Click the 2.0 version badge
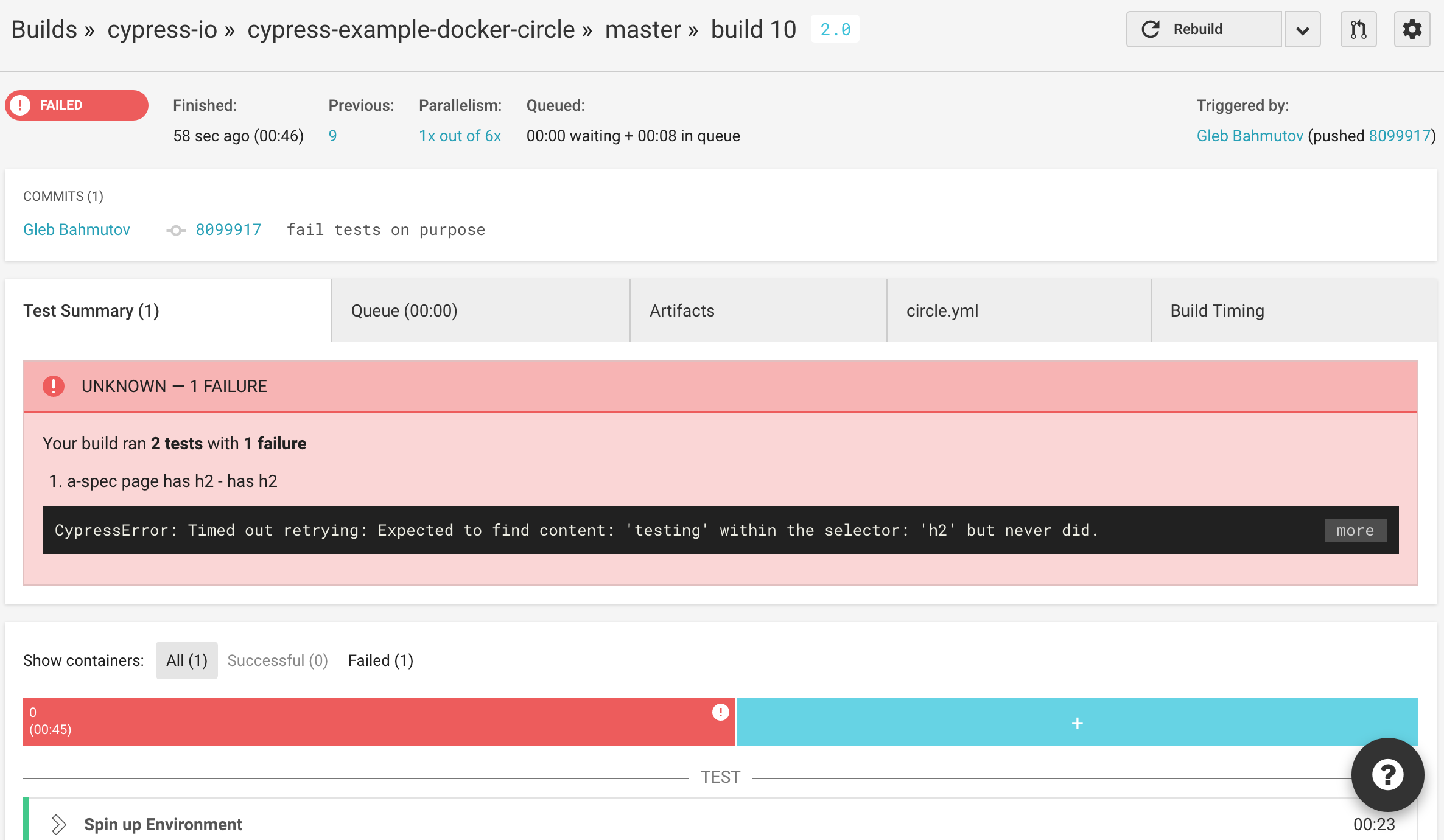1444x840 pixels. pos(835,29)
